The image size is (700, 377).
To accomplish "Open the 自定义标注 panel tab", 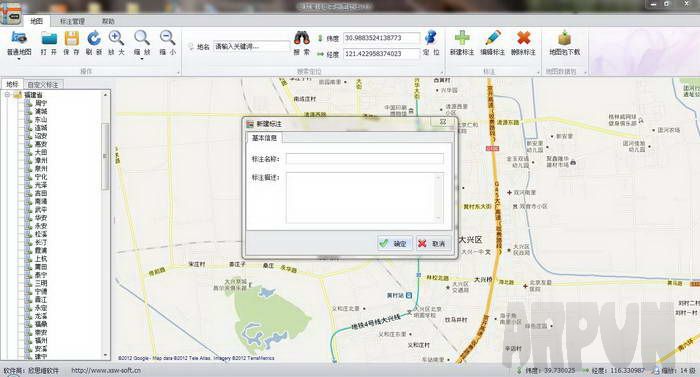I will [43, 84].
